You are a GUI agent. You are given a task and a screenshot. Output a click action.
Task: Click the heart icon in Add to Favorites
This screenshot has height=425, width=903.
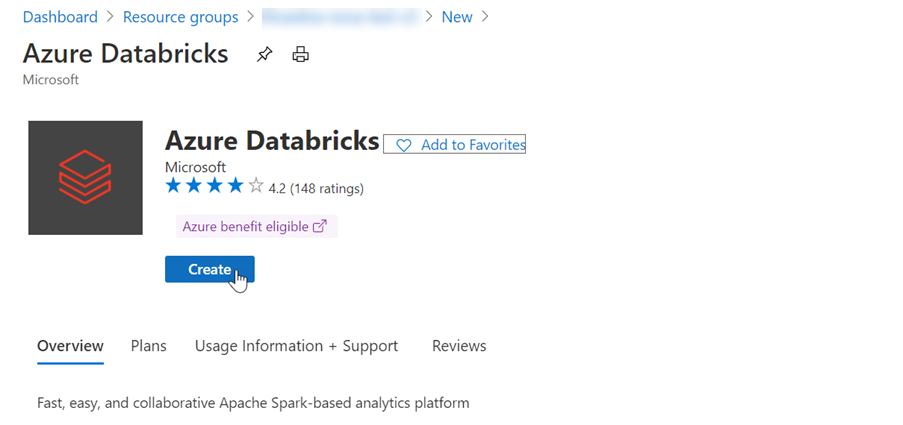404,145
